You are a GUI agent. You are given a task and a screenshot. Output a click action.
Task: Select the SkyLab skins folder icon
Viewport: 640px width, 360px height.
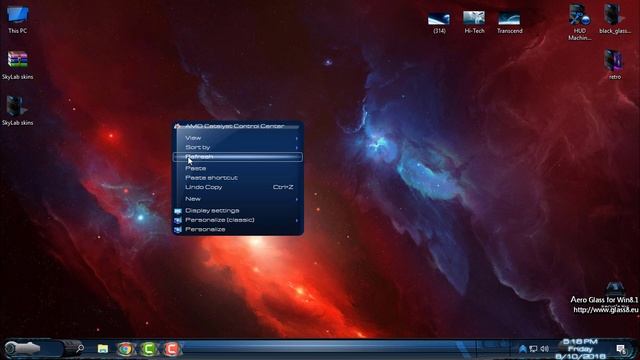tap(17, 111)
